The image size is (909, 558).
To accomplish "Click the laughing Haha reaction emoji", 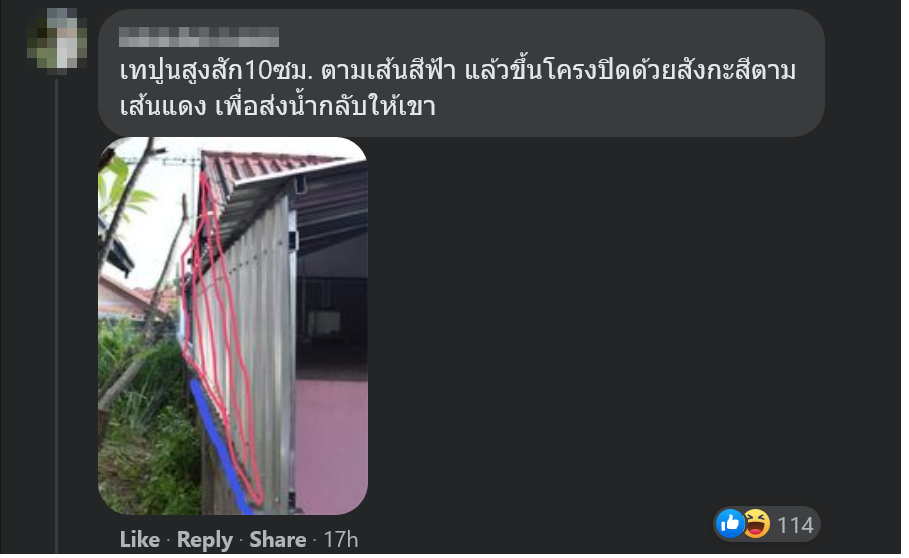I will (757, 524).
